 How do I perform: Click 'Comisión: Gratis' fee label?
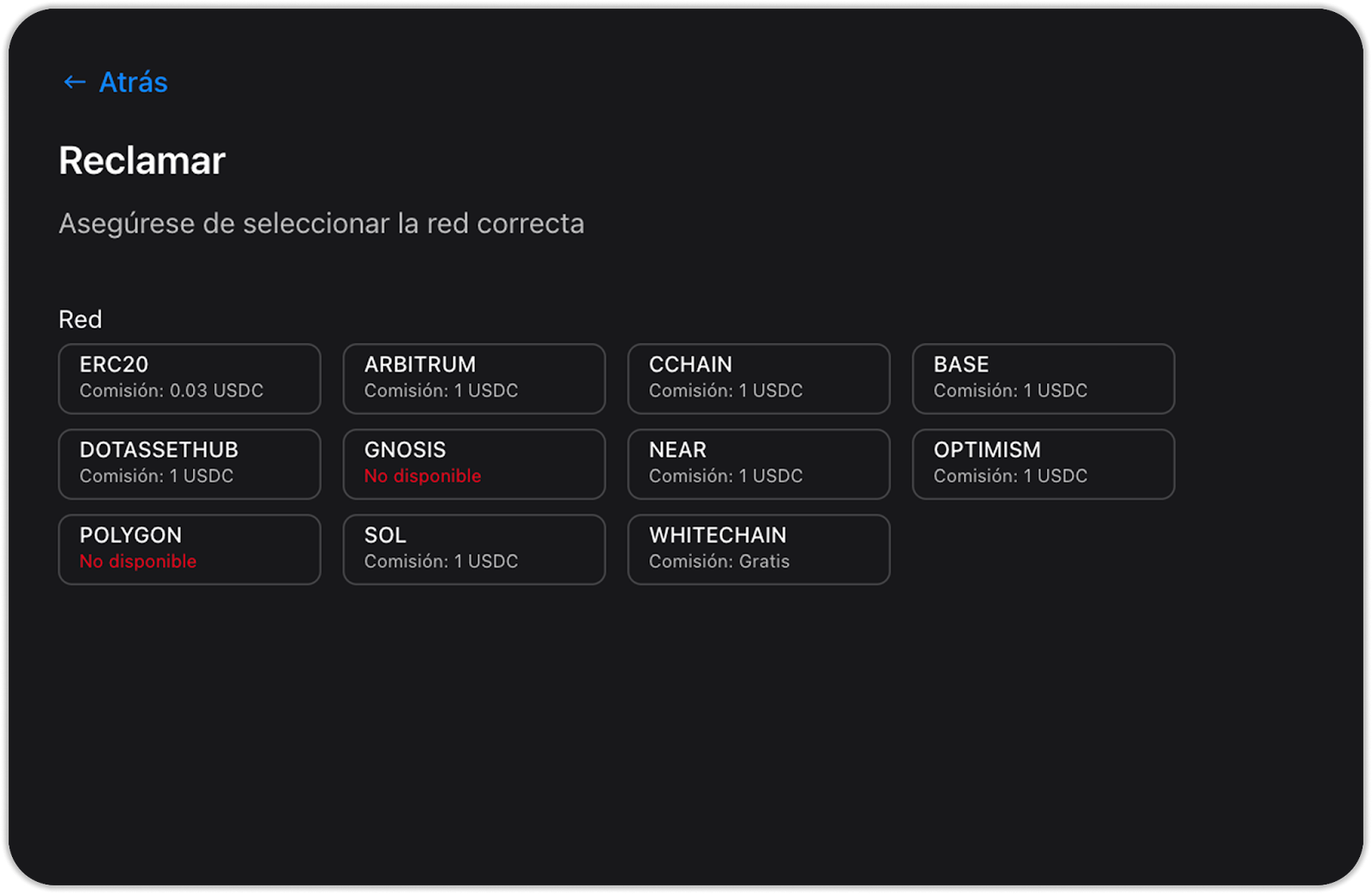719,561
